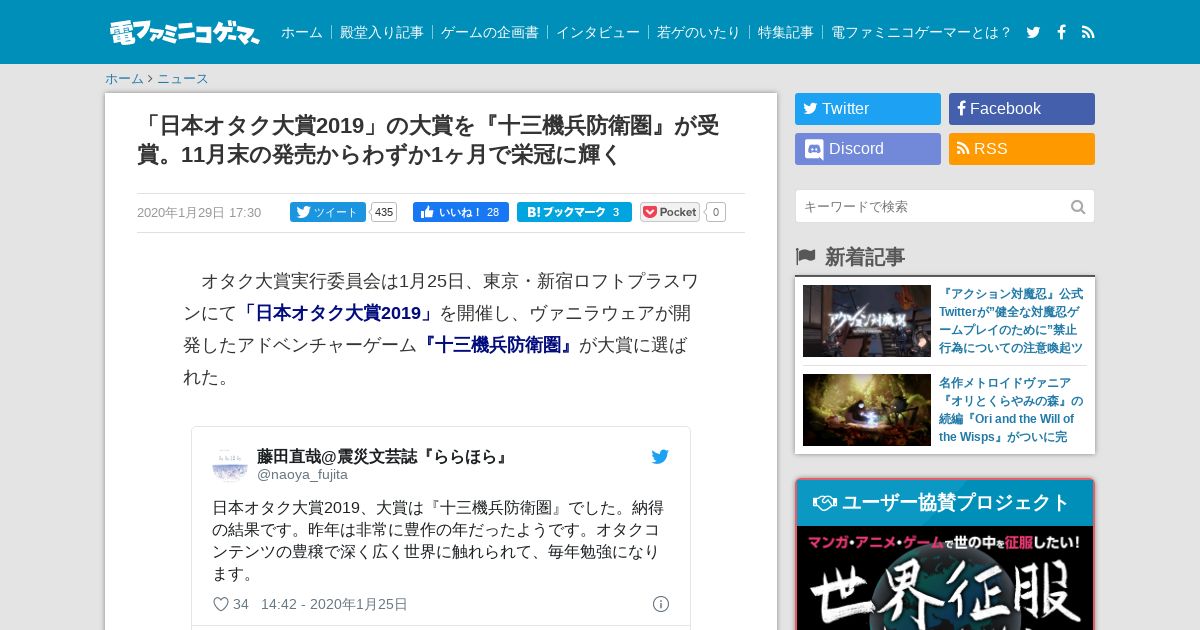Open 「日本オタク大賞2019」 link in article

[338, 313]
